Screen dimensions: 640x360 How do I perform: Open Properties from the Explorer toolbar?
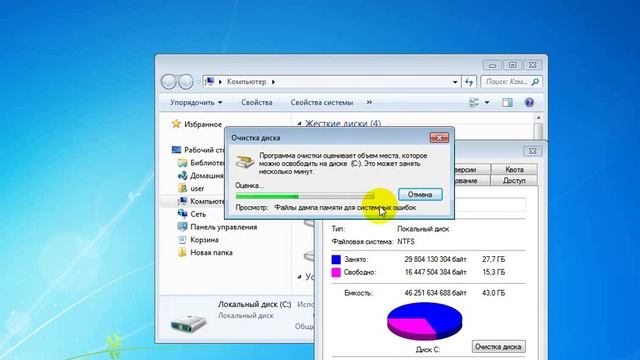coord(256,102)
